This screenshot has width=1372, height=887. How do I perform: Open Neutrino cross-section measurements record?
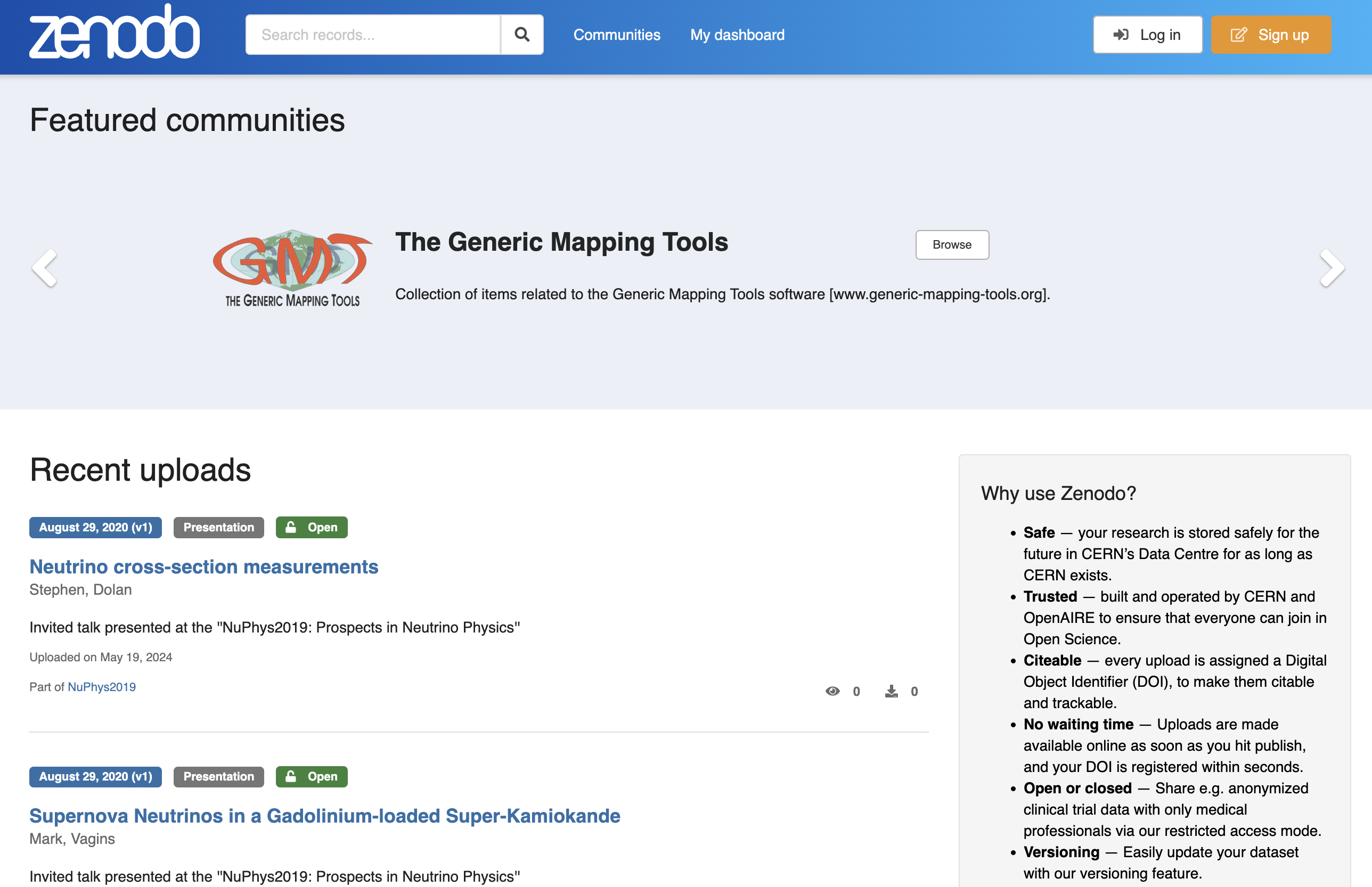(203, 567)
